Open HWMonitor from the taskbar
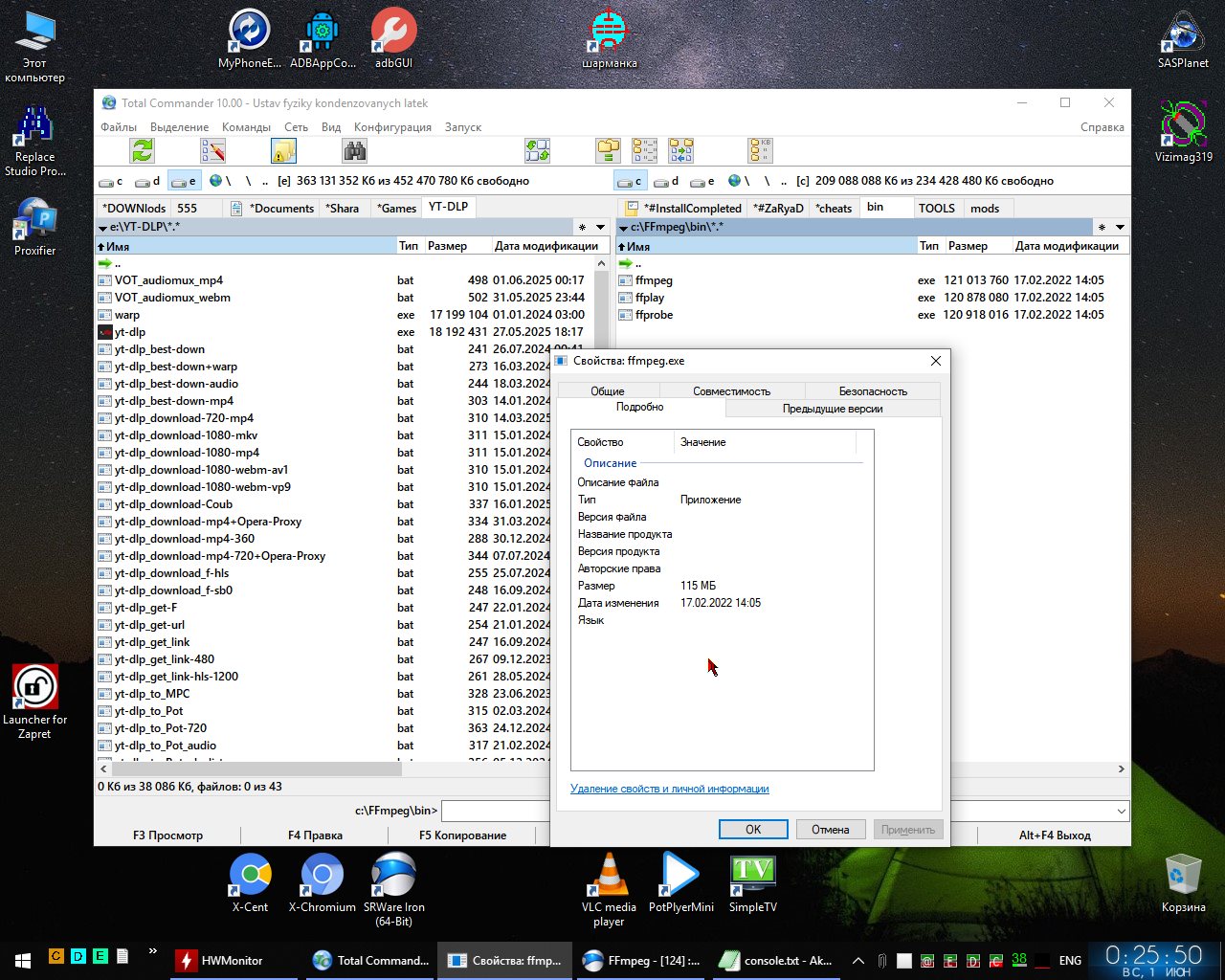The height and width of the screenshot is (980, 1225). click(220, 960)
